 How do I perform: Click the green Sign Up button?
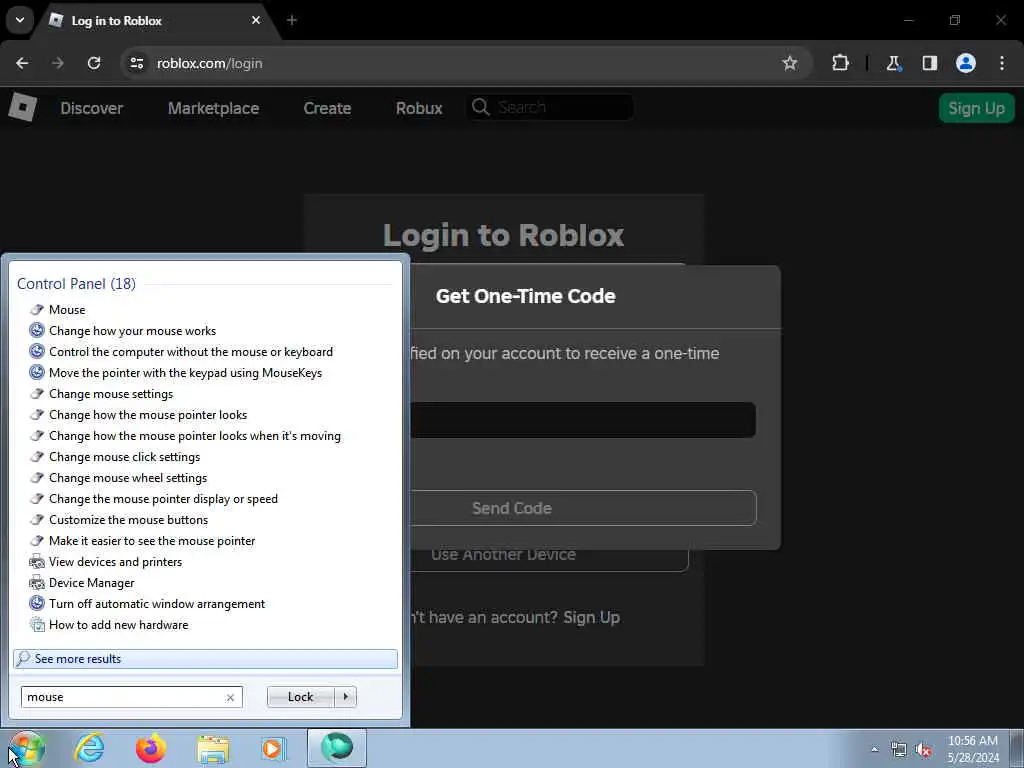coord(976,108)
